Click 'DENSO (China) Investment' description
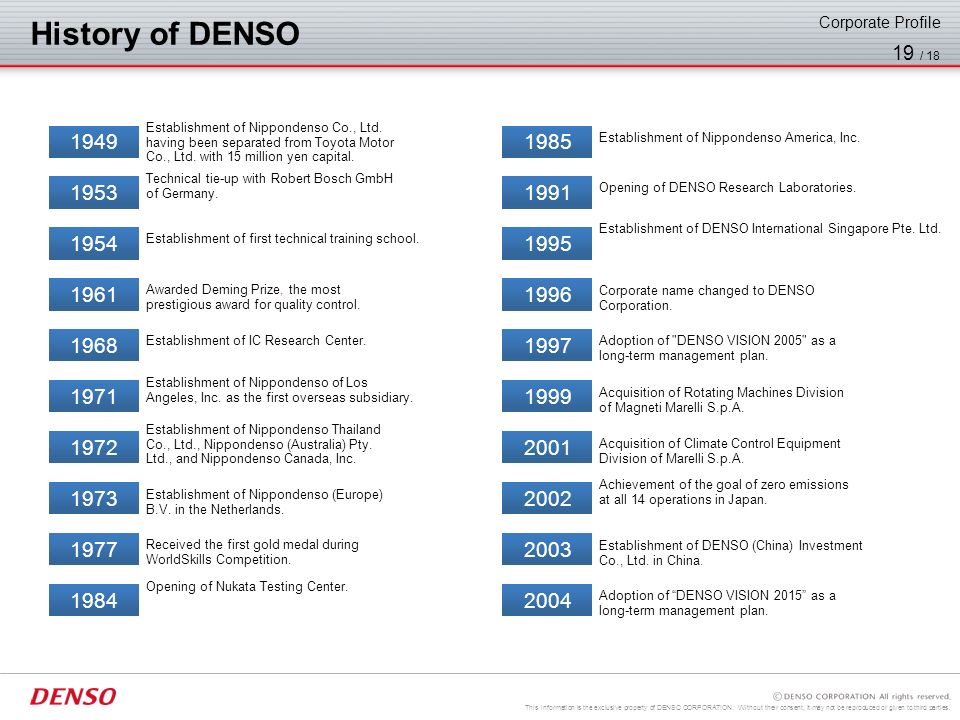Image resolution: width=960 pixels, height=720 pixels. pos(730,553)
